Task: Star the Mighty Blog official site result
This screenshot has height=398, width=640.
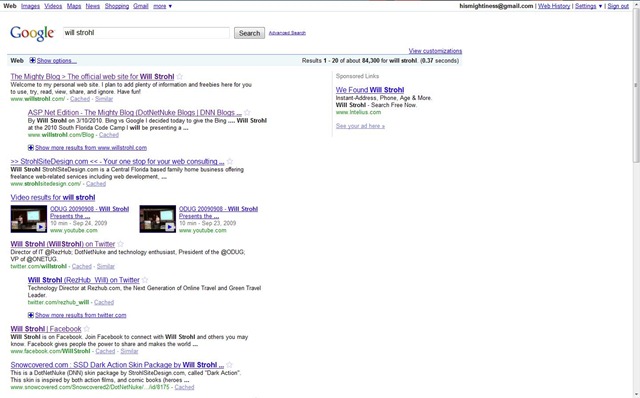Action: pos(180,76)
